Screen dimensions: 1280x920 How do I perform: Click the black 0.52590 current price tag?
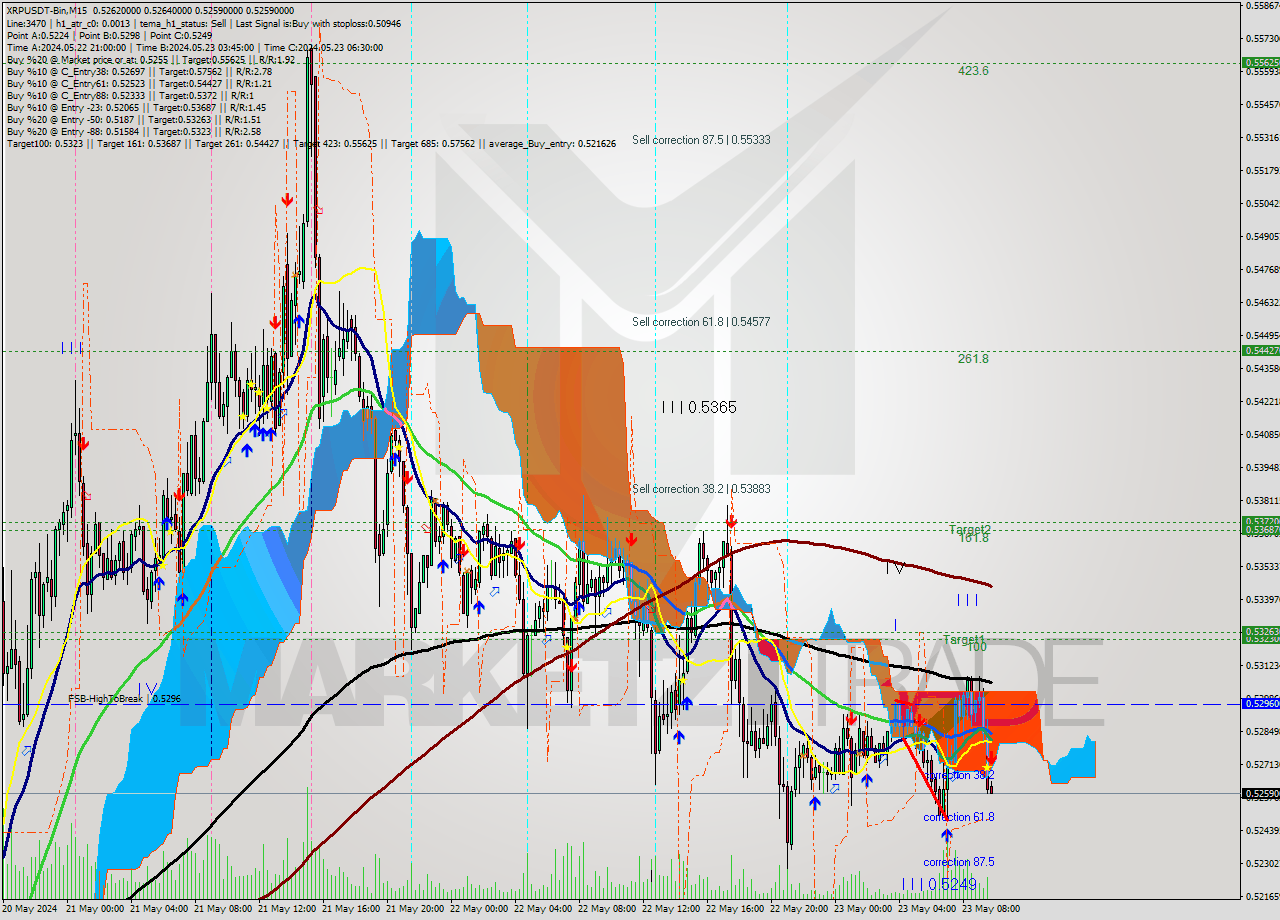(x=1260, y=794)
